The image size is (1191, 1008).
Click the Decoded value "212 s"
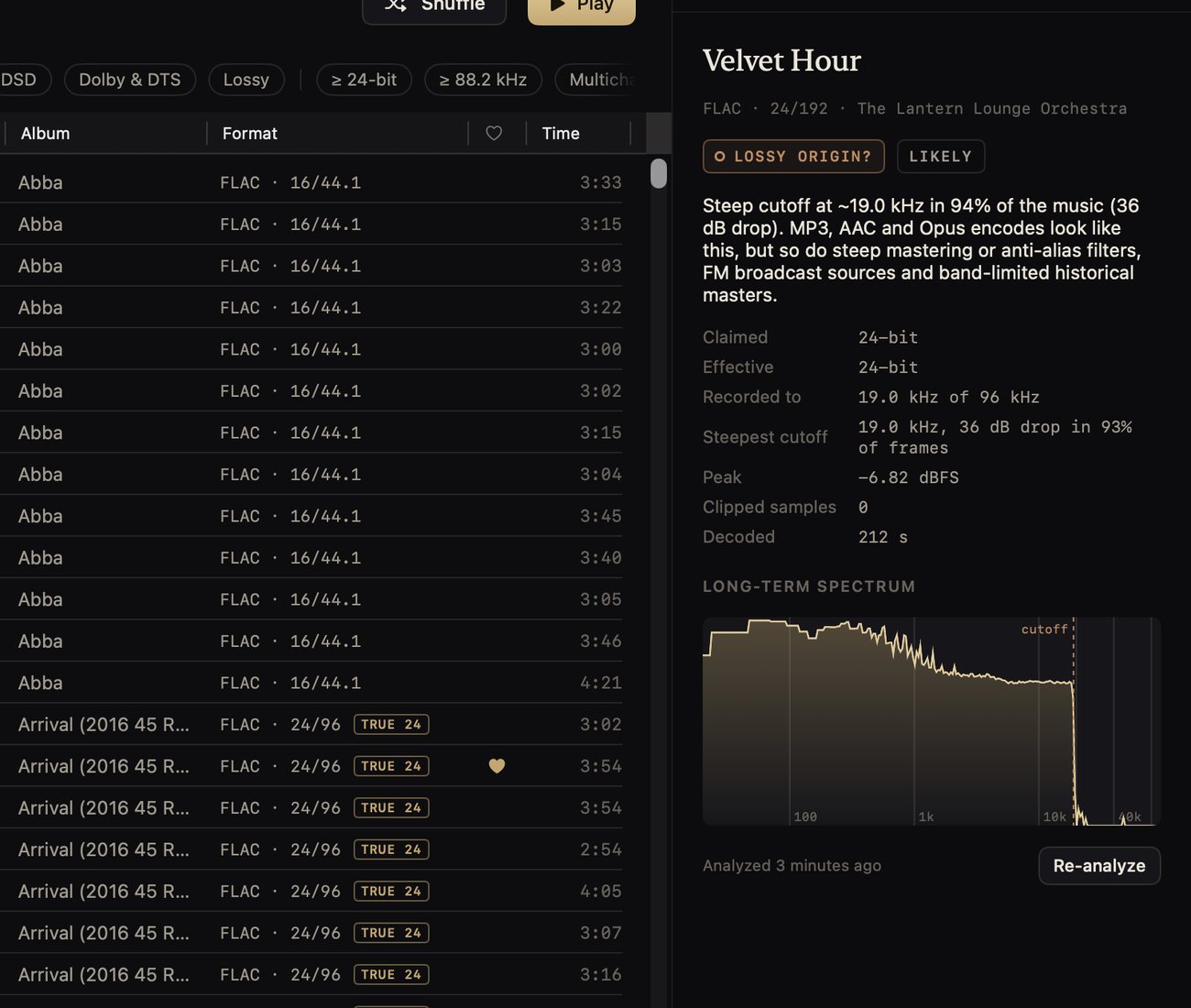883,537
